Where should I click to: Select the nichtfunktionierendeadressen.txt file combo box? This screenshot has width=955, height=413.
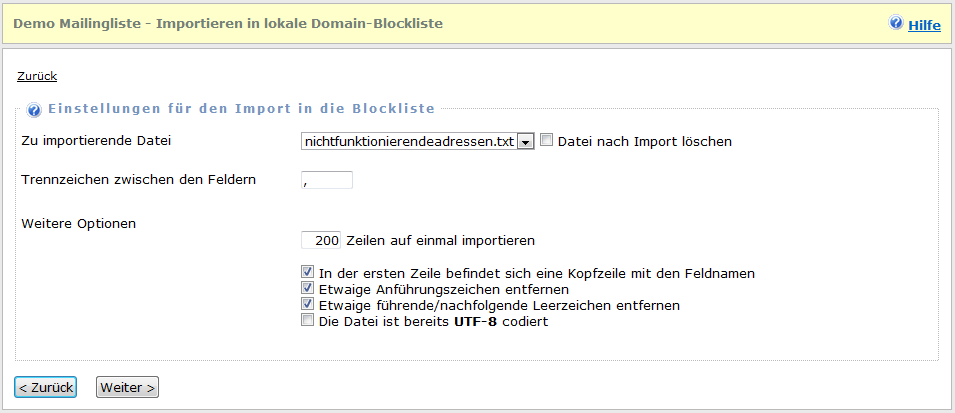(409, 142)
